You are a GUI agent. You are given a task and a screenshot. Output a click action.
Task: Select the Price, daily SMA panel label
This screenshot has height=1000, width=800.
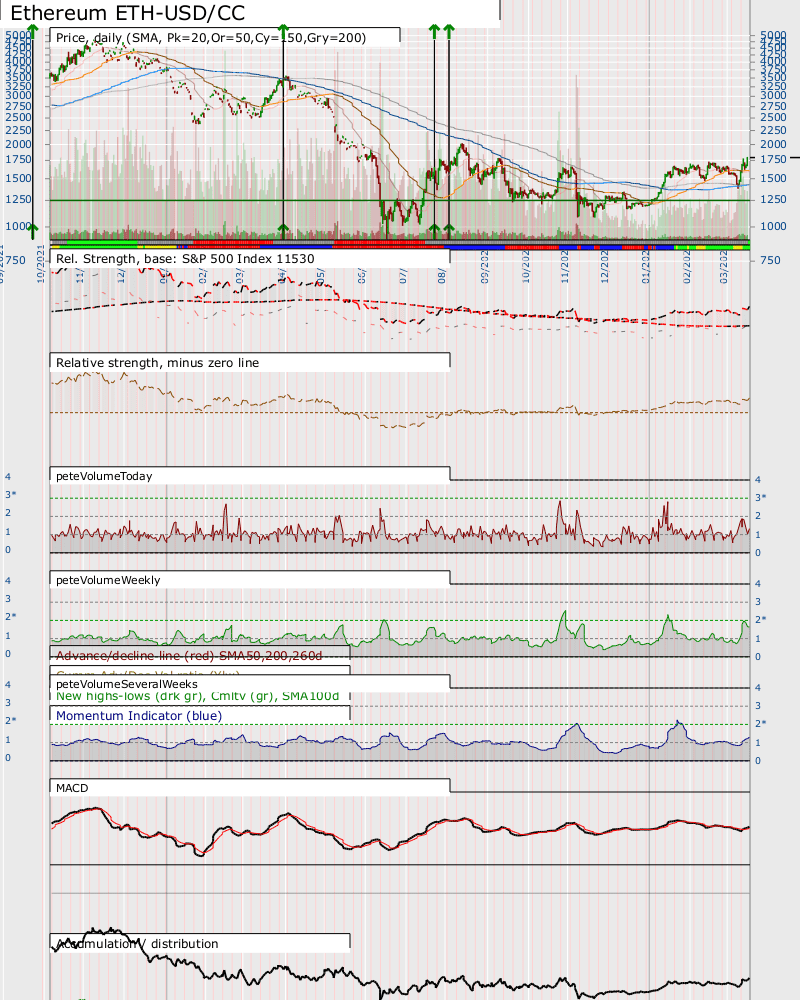[211, 38]
